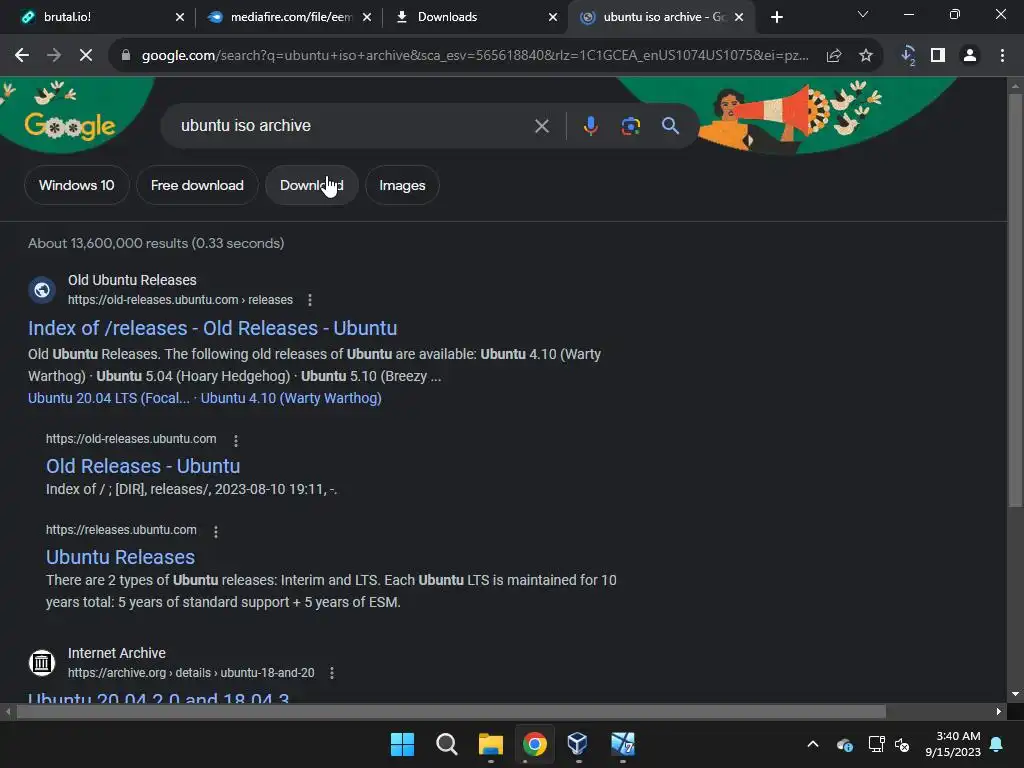This screenshot has width=1024, height=768.
Task: Open Index of /releases - Old Releases link
Action: 212,328
